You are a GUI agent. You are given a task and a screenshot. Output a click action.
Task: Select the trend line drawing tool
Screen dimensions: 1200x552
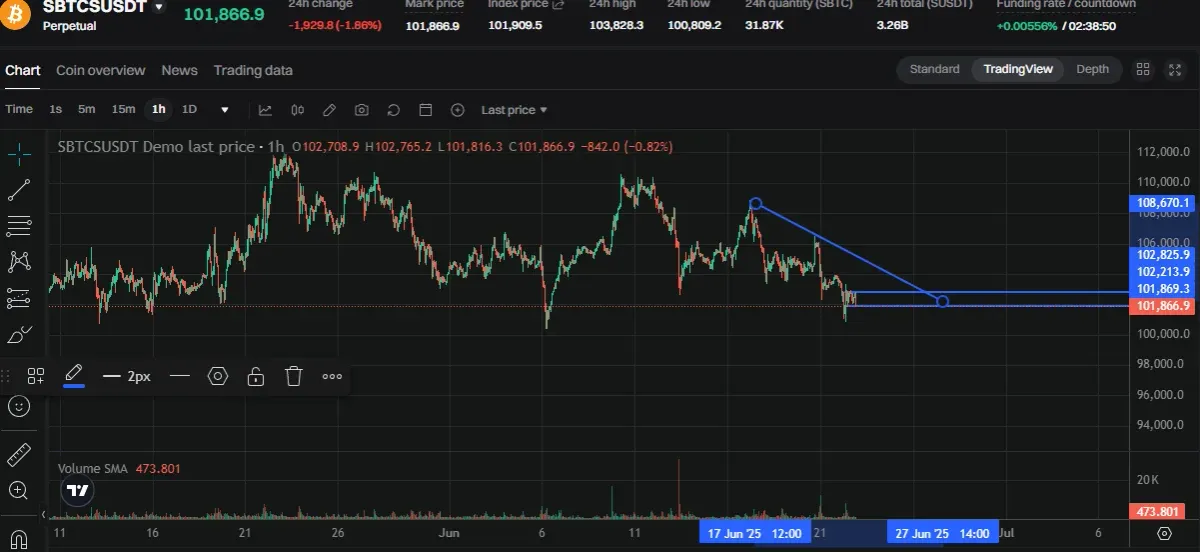[19, 189]
